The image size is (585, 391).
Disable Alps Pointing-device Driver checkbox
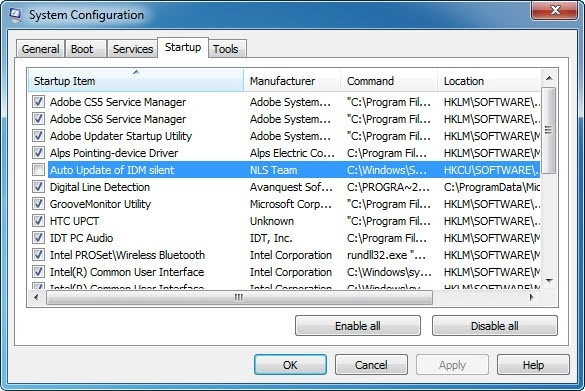coord(38,153)
